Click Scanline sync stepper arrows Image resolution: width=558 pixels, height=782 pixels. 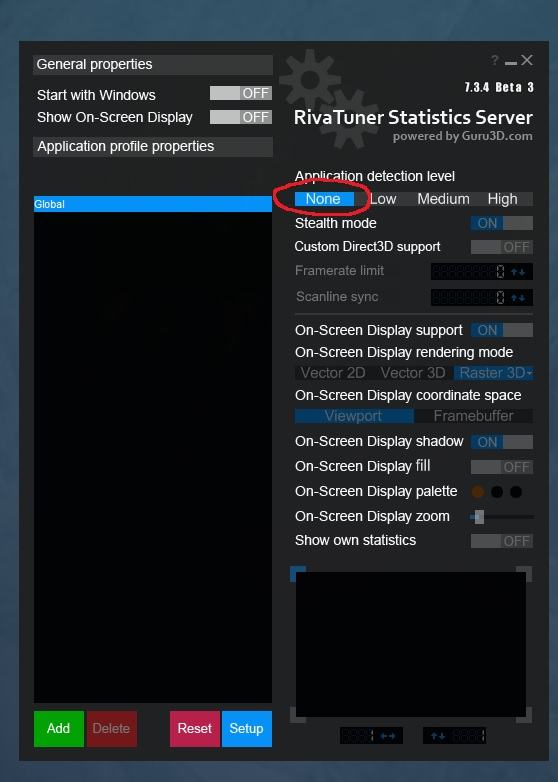(x=519, y=298)
